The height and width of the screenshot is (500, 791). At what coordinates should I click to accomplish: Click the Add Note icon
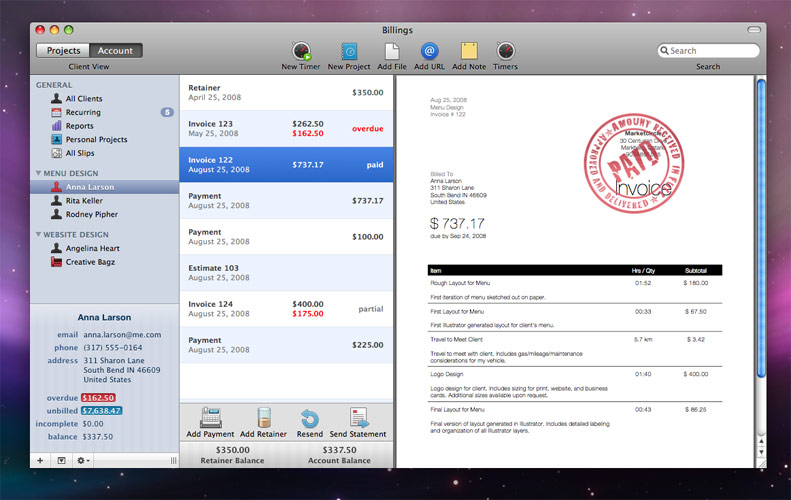(469, 51)
